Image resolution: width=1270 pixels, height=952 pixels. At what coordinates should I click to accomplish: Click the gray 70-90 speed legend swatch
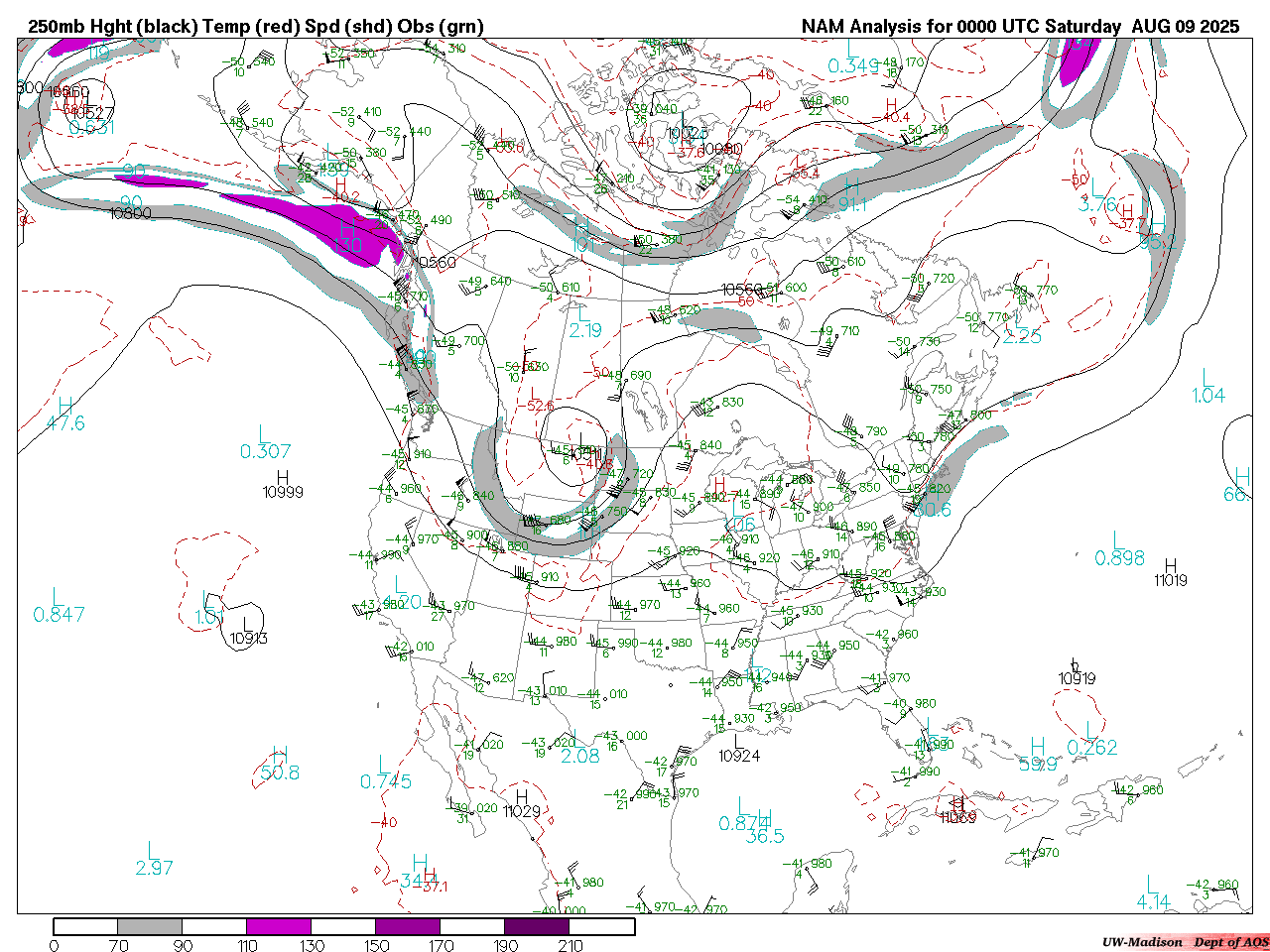(149, 927)
